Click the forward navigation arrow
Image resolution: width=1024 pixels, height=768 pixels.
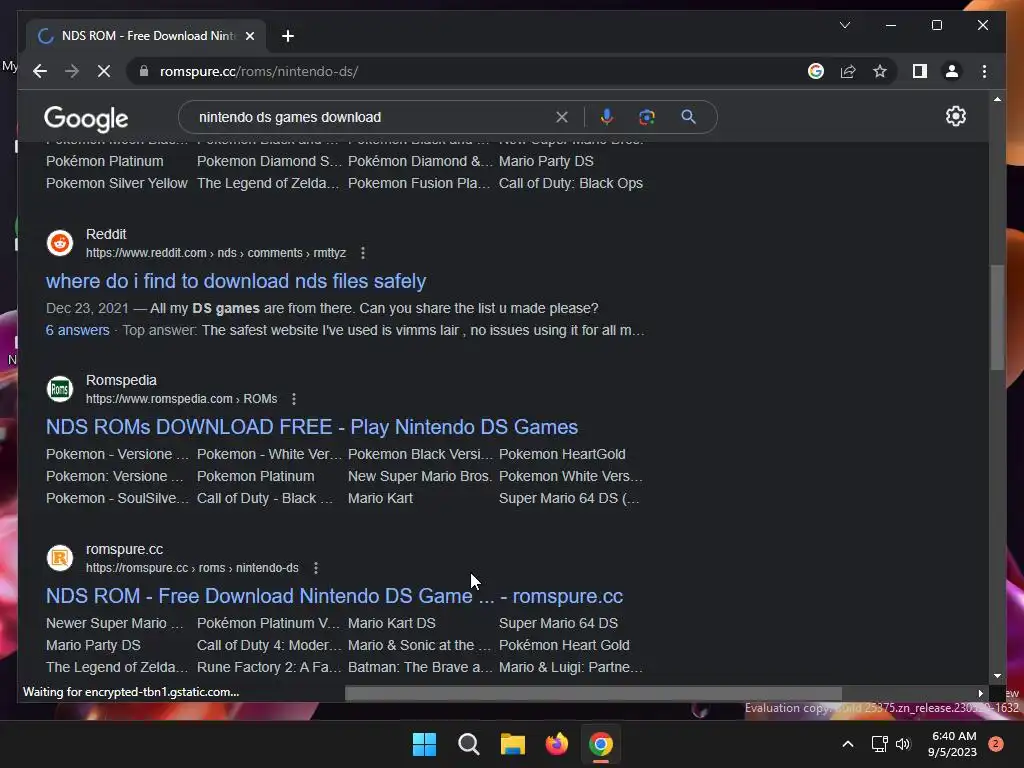(x=72, y=71)
